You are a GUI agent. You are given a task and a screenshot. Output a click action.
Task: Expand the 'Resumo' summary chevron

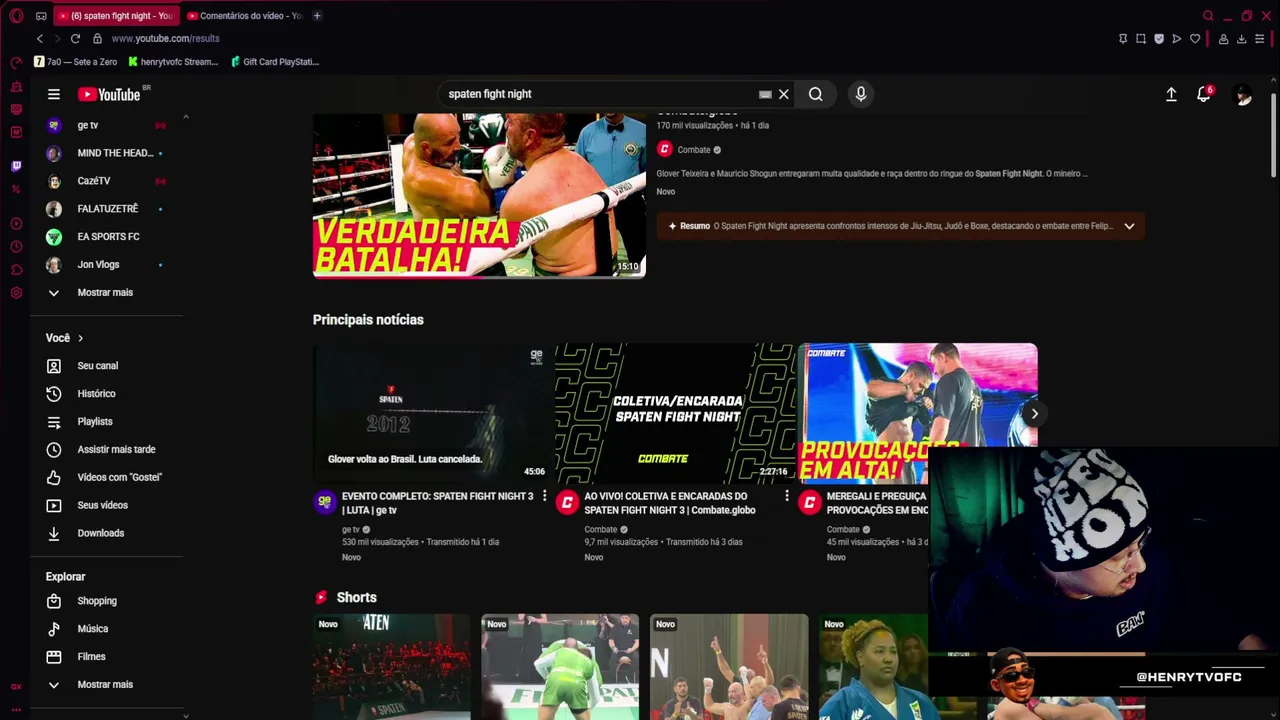(1129, 226)
